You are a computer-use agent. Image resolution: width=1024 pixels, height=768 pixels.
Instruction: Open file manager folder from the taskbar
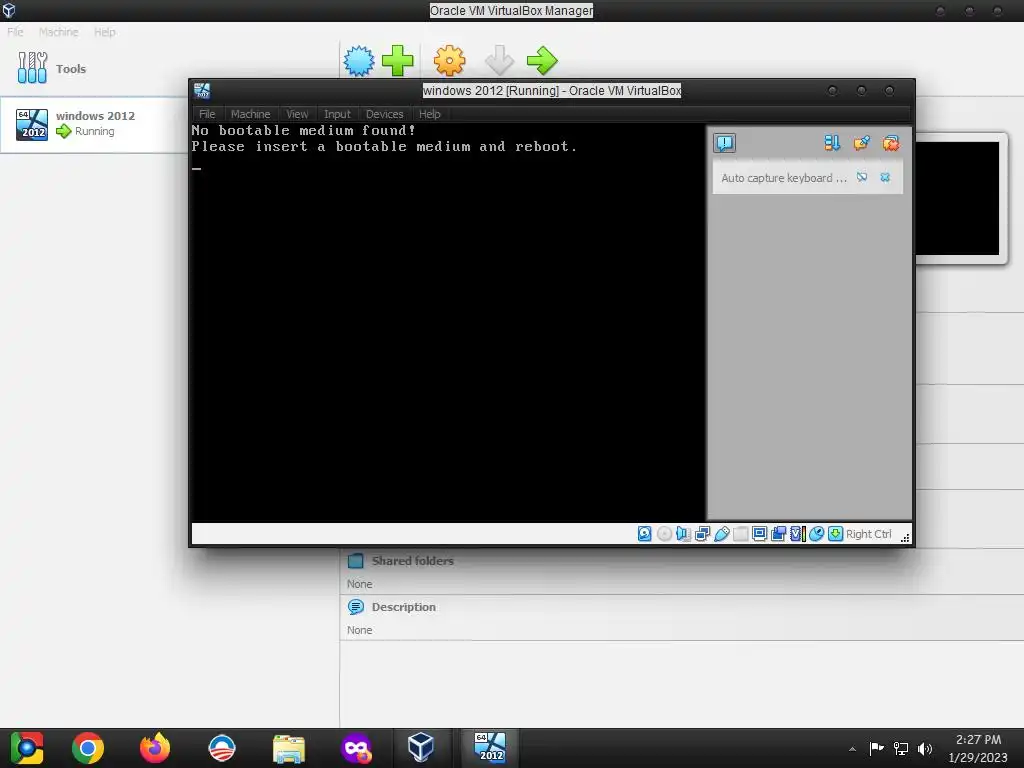click(289, 748)
